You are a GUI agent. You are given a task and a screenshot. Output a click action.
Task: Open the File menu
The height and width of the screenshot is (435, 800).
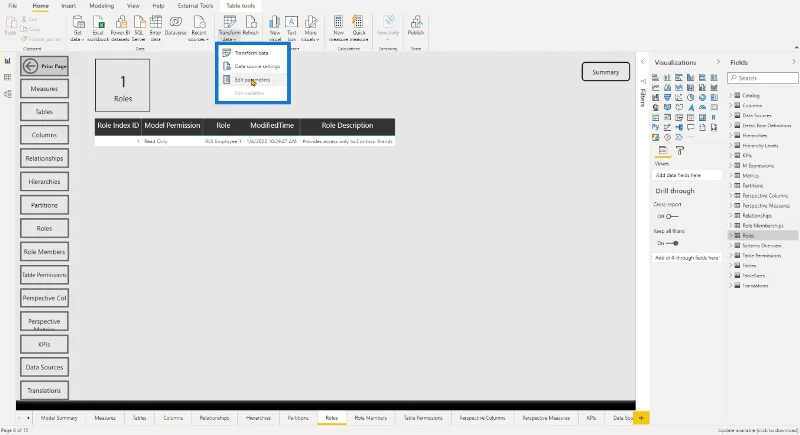point(13,6)
